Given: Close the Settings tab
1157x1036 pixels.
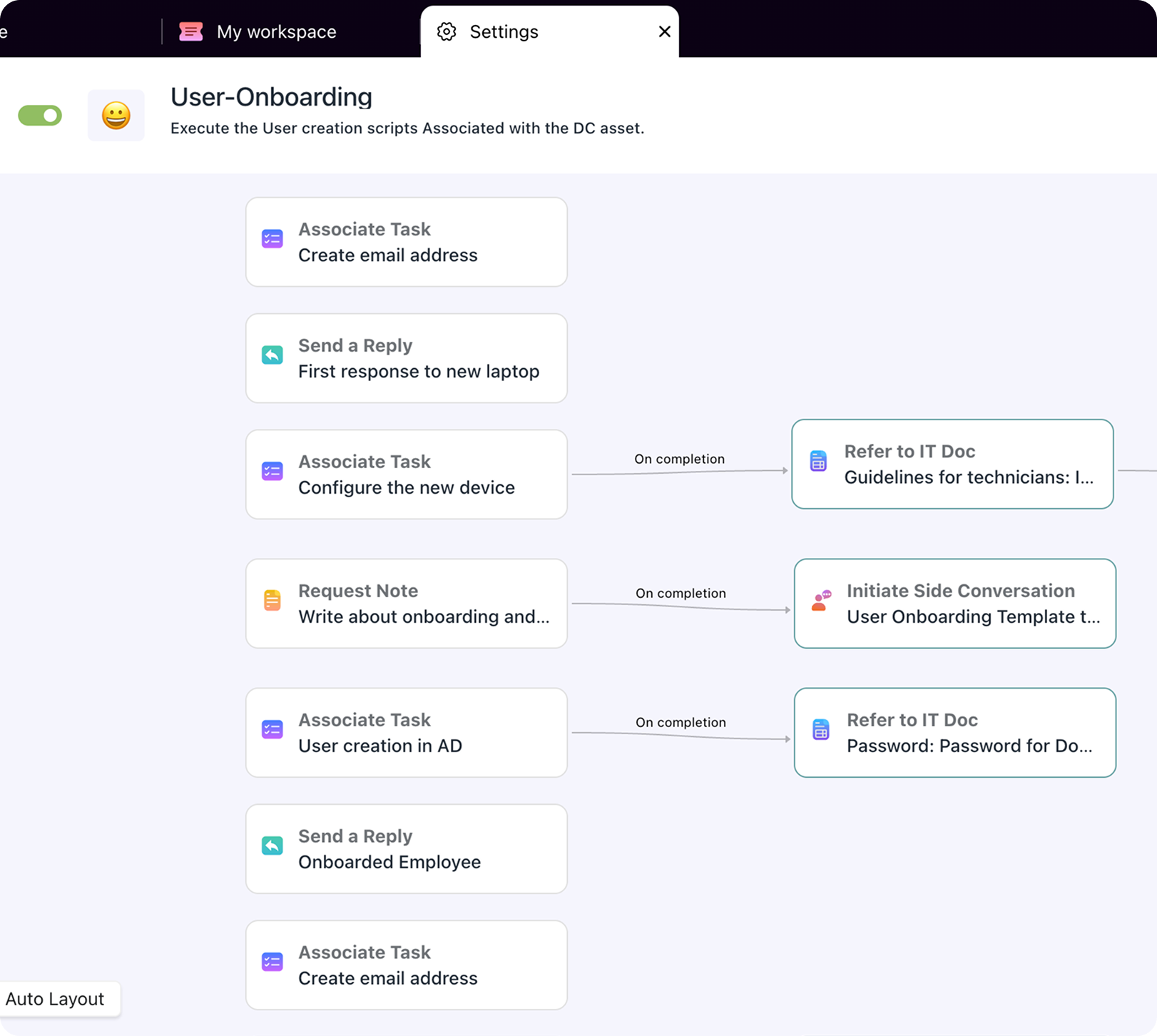Looking at the screenshot, I should pyautogui.click(x=664, y=31).
